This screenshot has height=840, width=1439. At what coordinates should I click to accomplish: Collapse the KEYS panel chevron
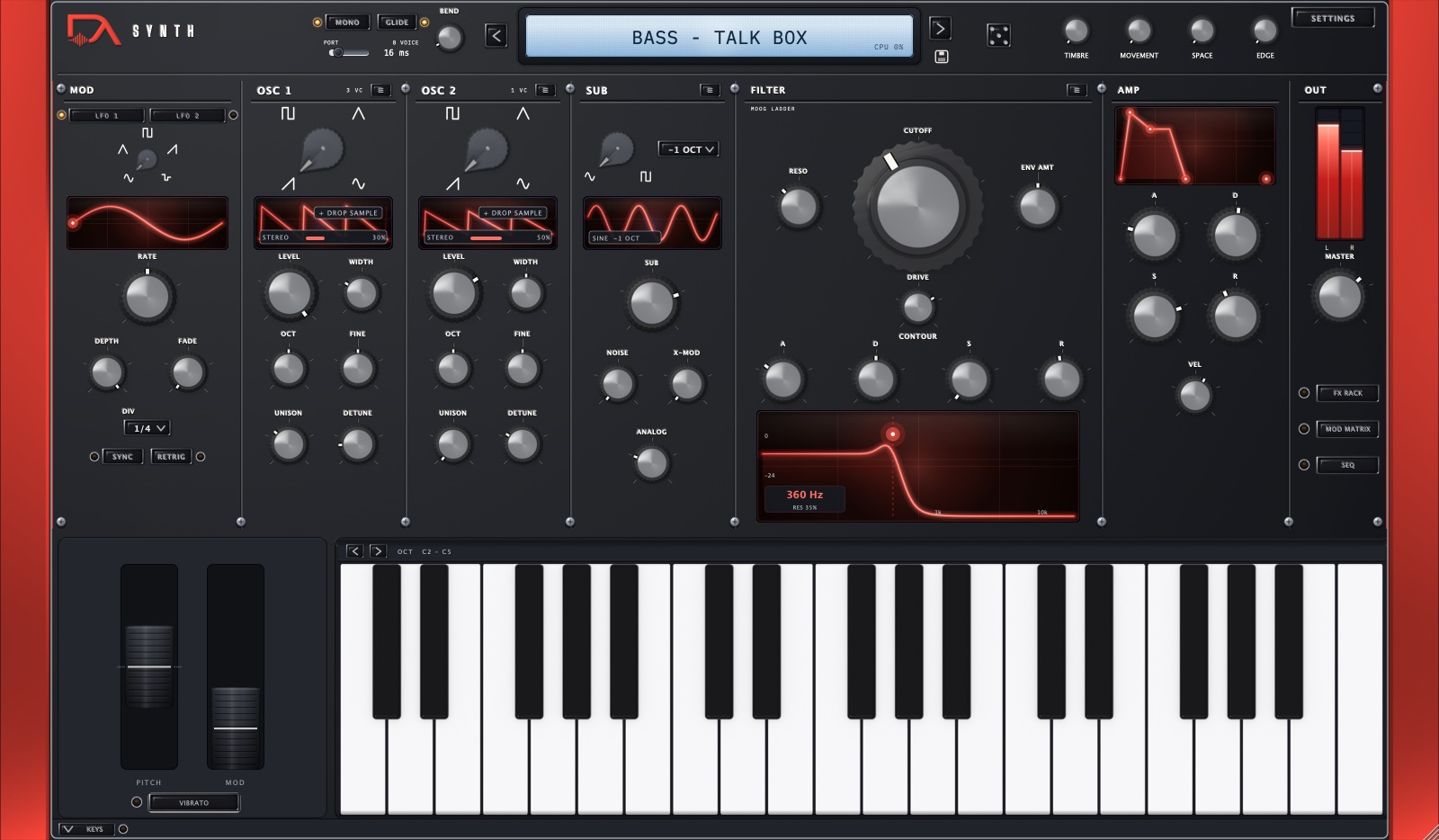(x=67, y=829)
